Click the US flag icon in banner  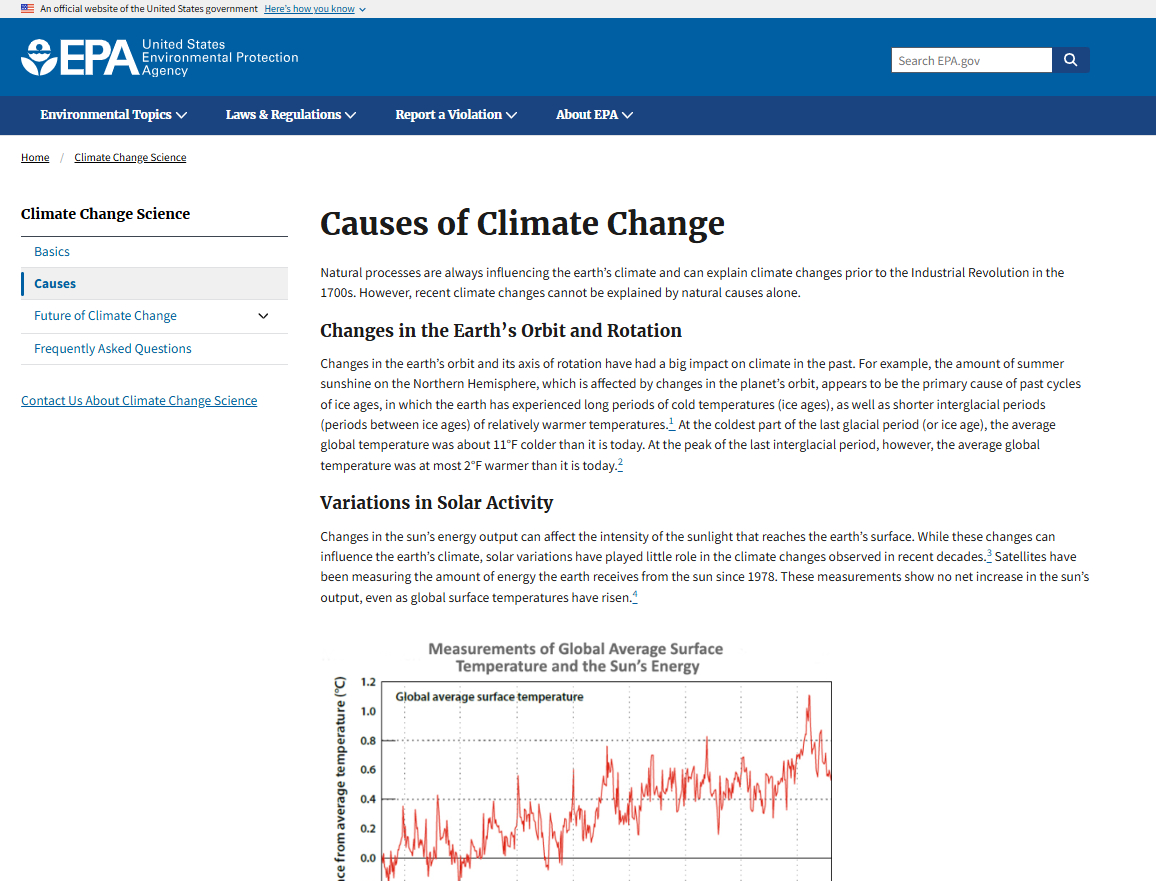27,9
